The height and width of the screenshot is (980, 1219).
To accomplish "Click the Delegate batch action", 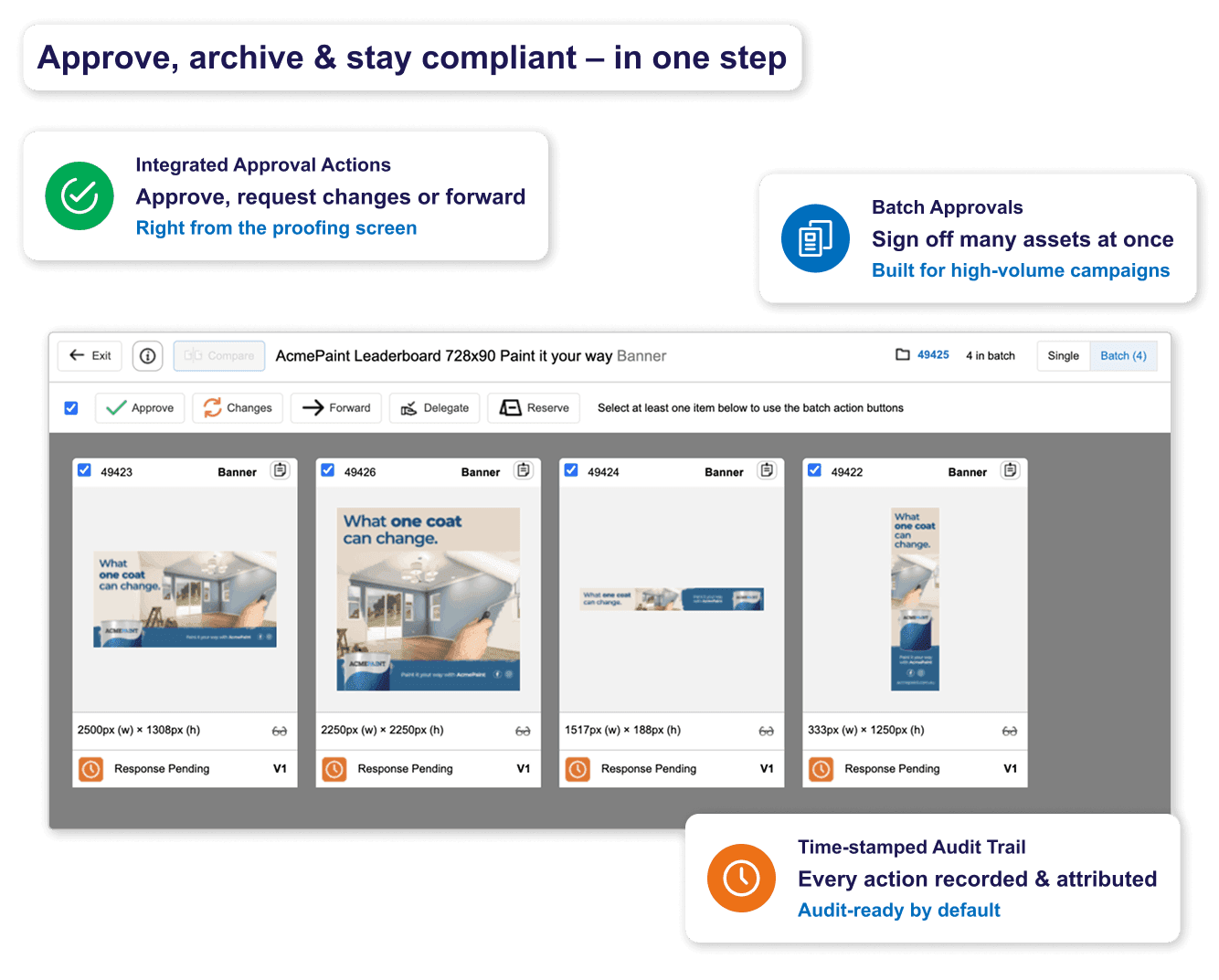I will tap(435, 408).
